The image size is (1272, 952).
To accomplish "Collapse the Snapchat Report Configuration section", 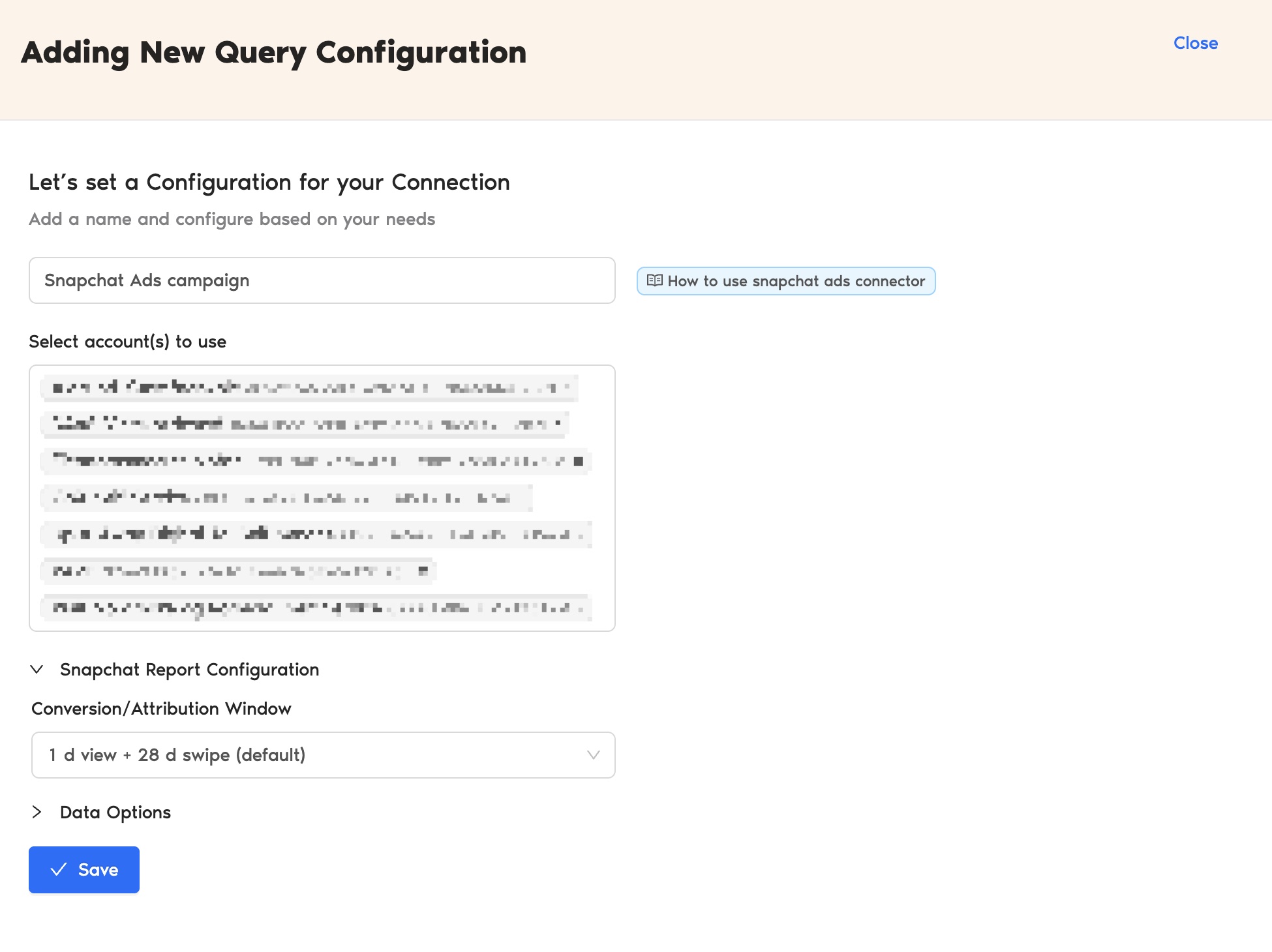I will pyautogui.click(x=175, y=670).
